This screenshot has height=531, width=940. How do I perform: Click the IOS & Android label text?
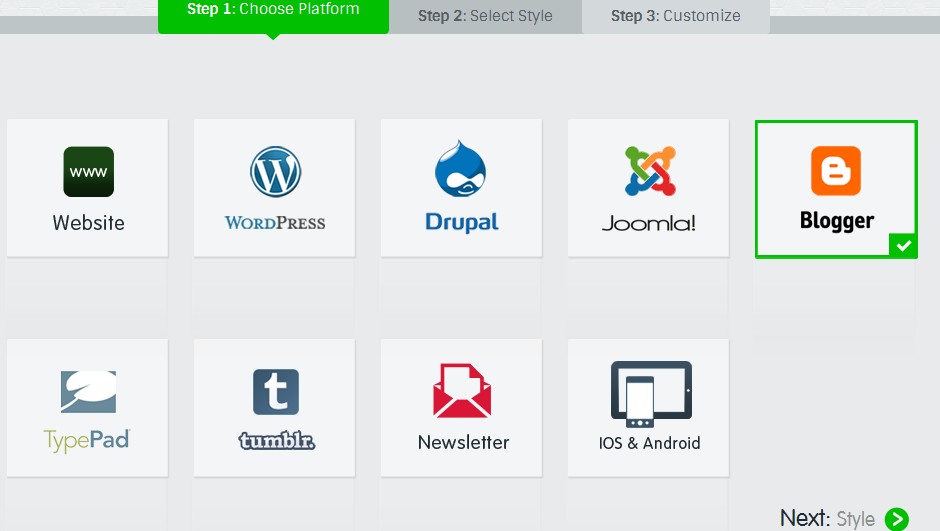[x=649, y=443]
